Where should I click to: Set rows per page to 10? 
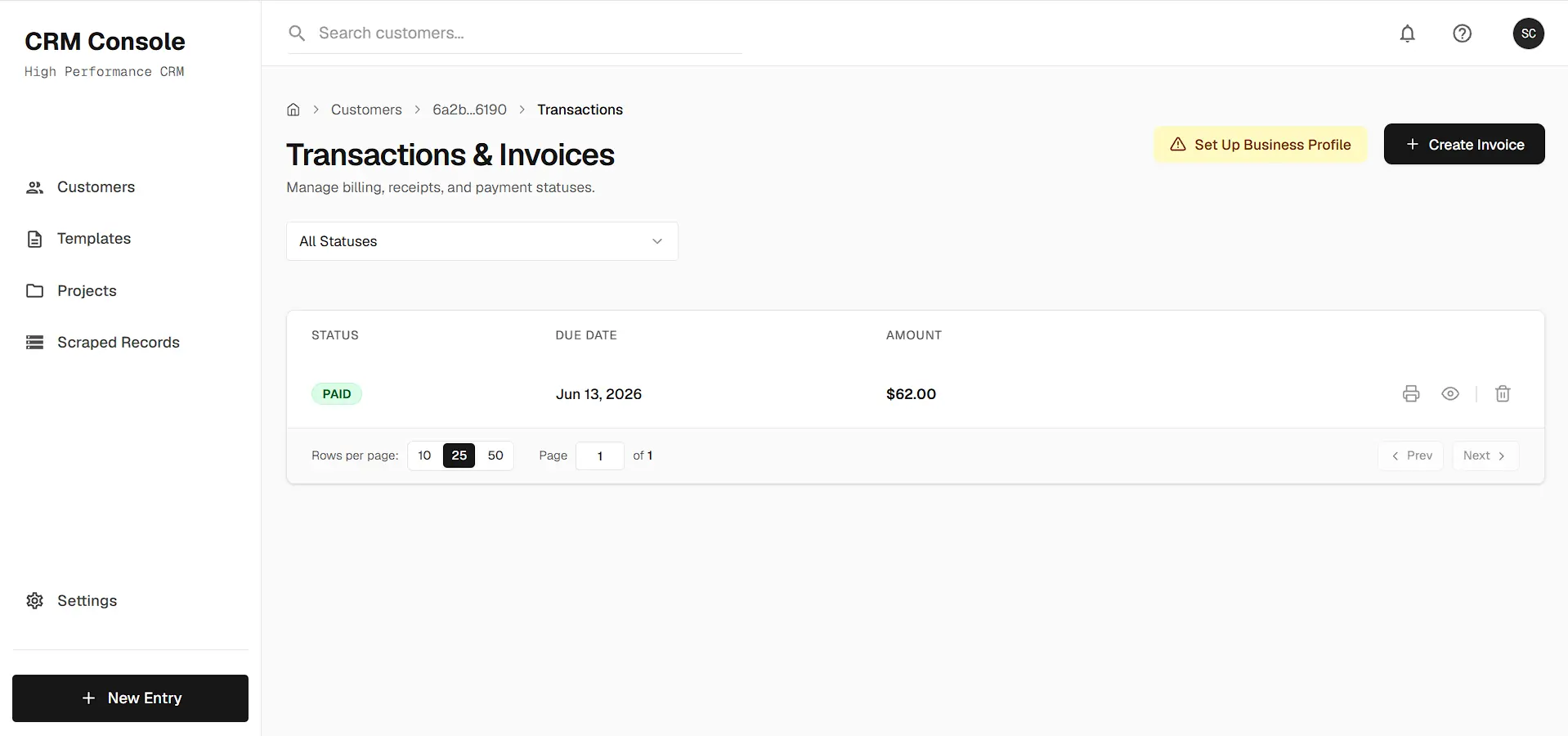click(424, 456)
